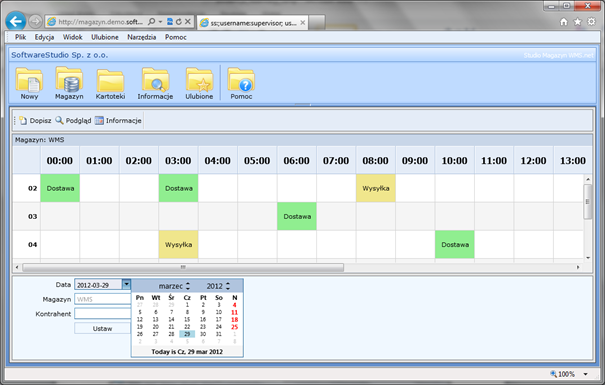The height and width of the screenshot is (385, 605).
Task: Click the horizontal schedule scrollbar thumb
Action: [x=183, y=267]
